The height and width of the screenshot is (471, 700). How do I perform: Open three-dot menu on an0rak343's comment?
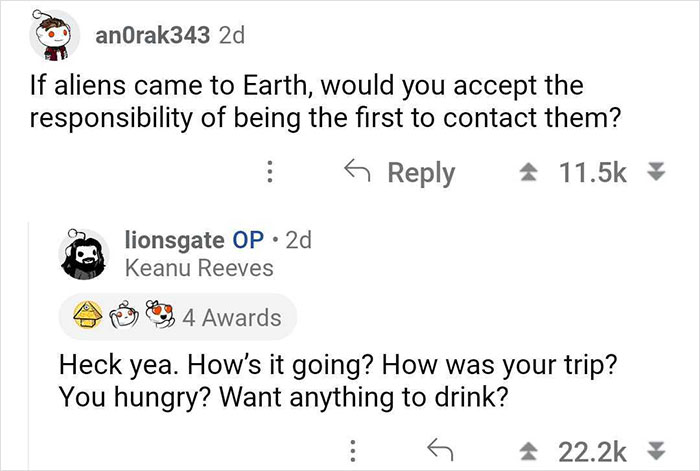266,172
